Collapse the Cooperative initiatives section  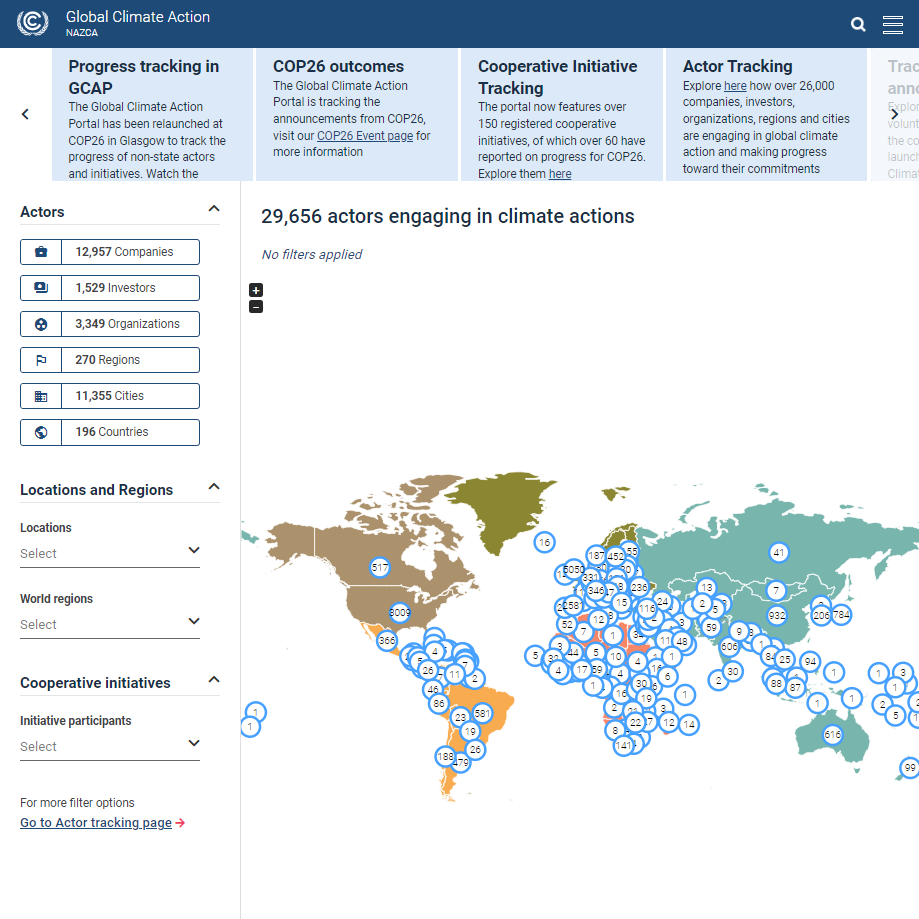pyautogui.click(x=213, y=681)
